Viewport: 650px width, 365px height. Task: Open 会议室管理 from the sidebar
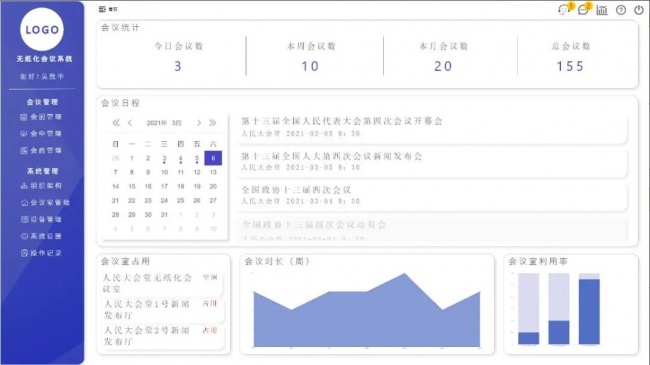pos(45,202)
